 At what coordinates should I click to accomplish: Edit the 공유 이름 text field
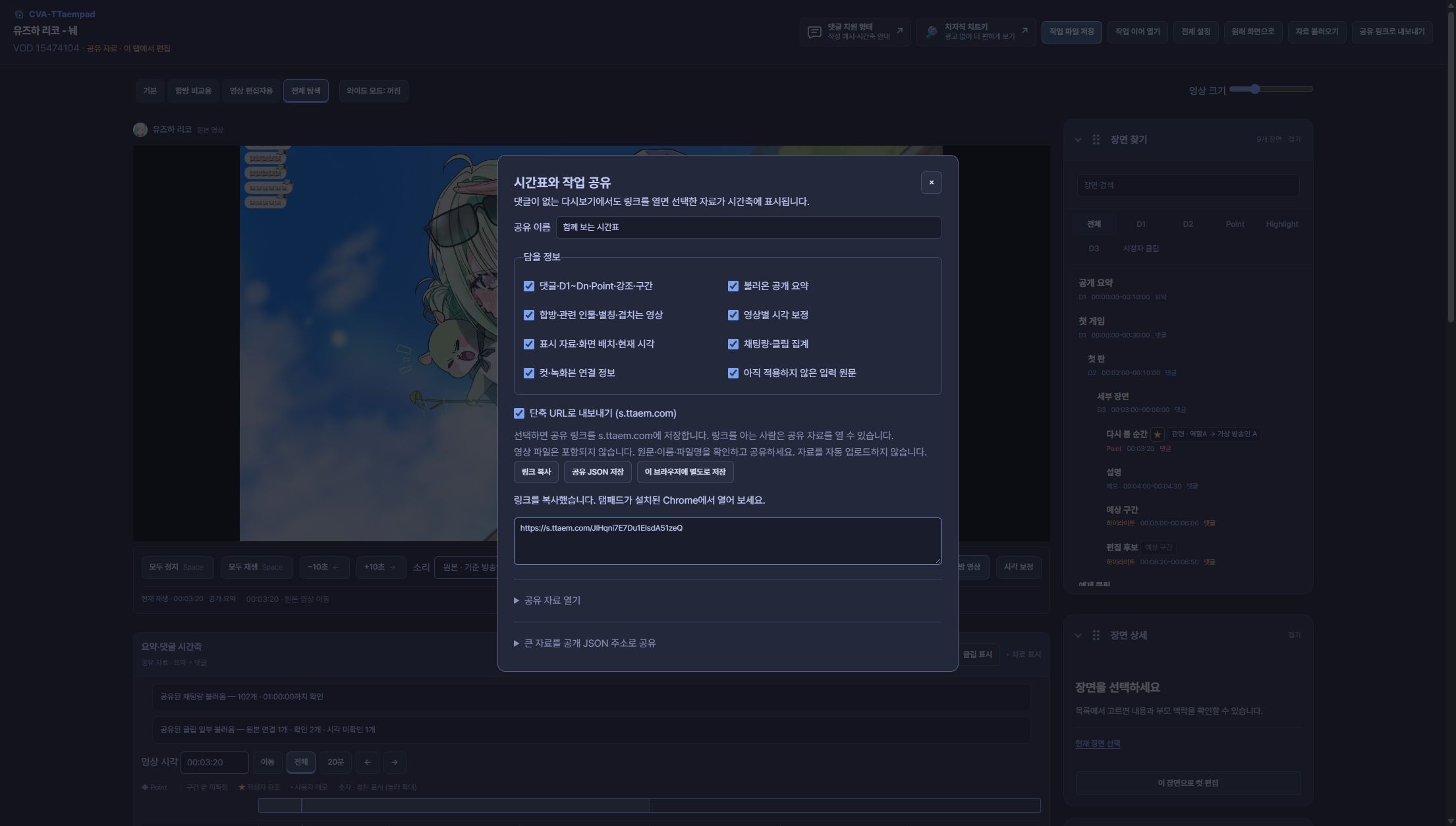[x=748, y=227]
